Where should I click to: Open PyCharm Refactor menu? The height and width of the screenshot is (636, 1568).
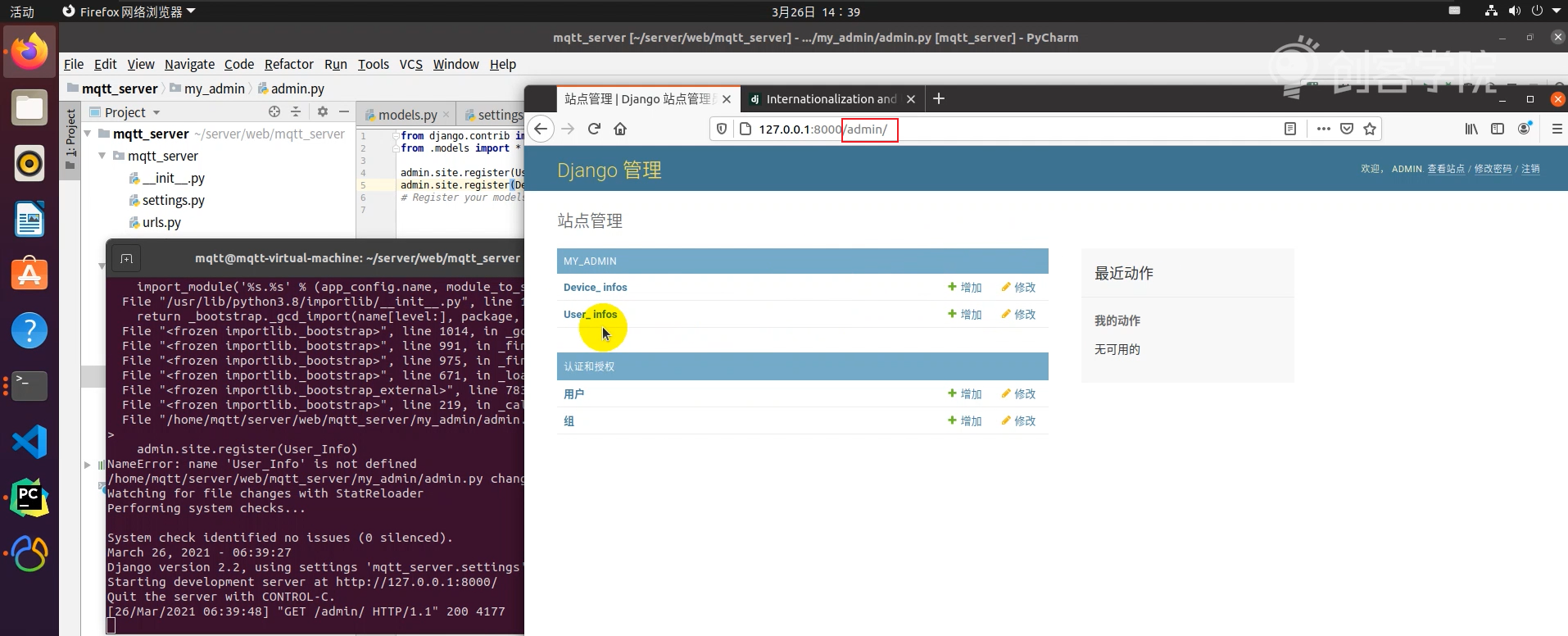[x=289, y=64]
